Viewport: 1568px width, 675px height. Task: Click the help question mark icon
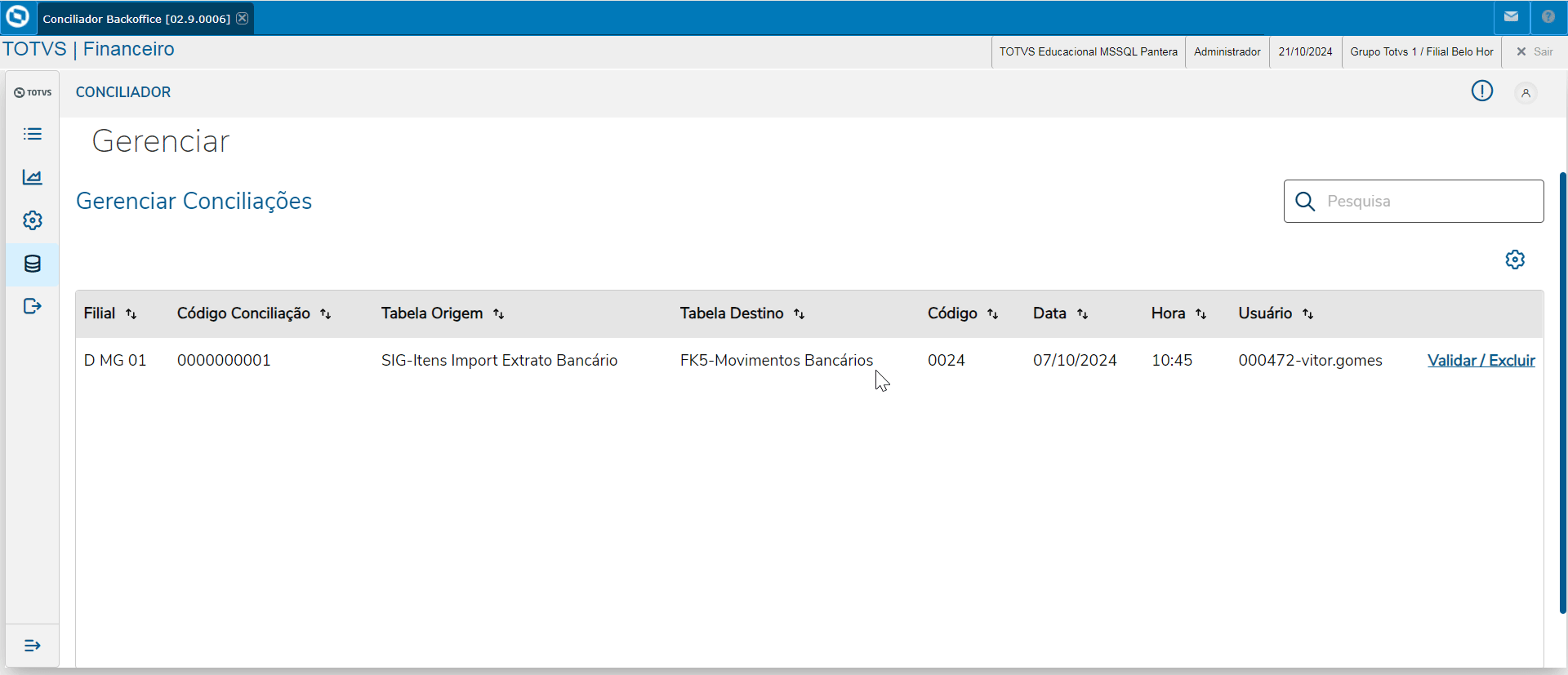pos(1548,17)
